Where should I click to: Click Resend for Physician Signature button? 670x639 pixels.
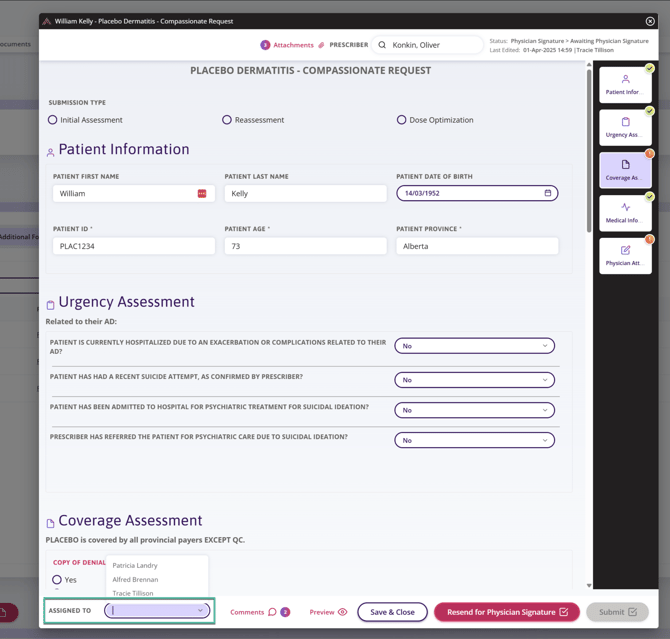coord(507,612)
